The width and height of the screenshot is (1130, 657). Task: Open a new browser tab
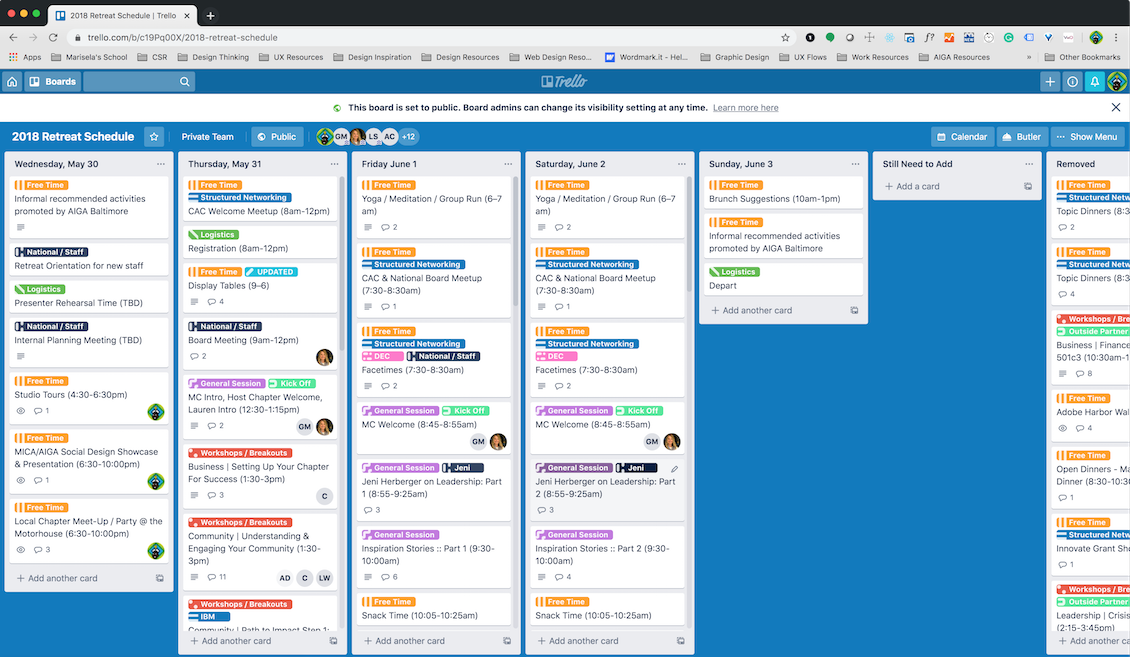pyautogui.click(x=210, y=15)
